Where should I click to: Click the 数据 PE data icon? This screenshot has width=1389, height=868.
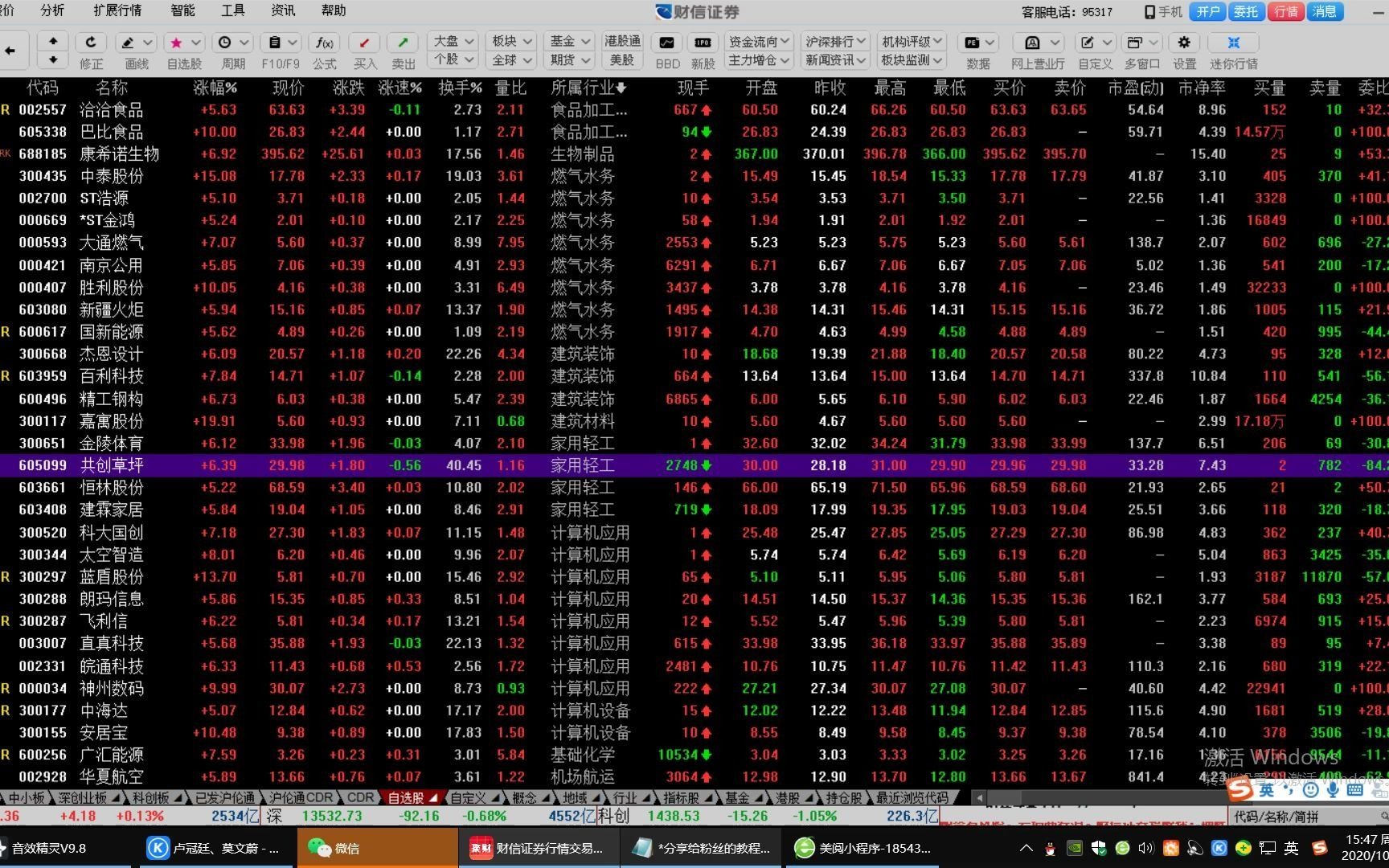coord(972,42)
